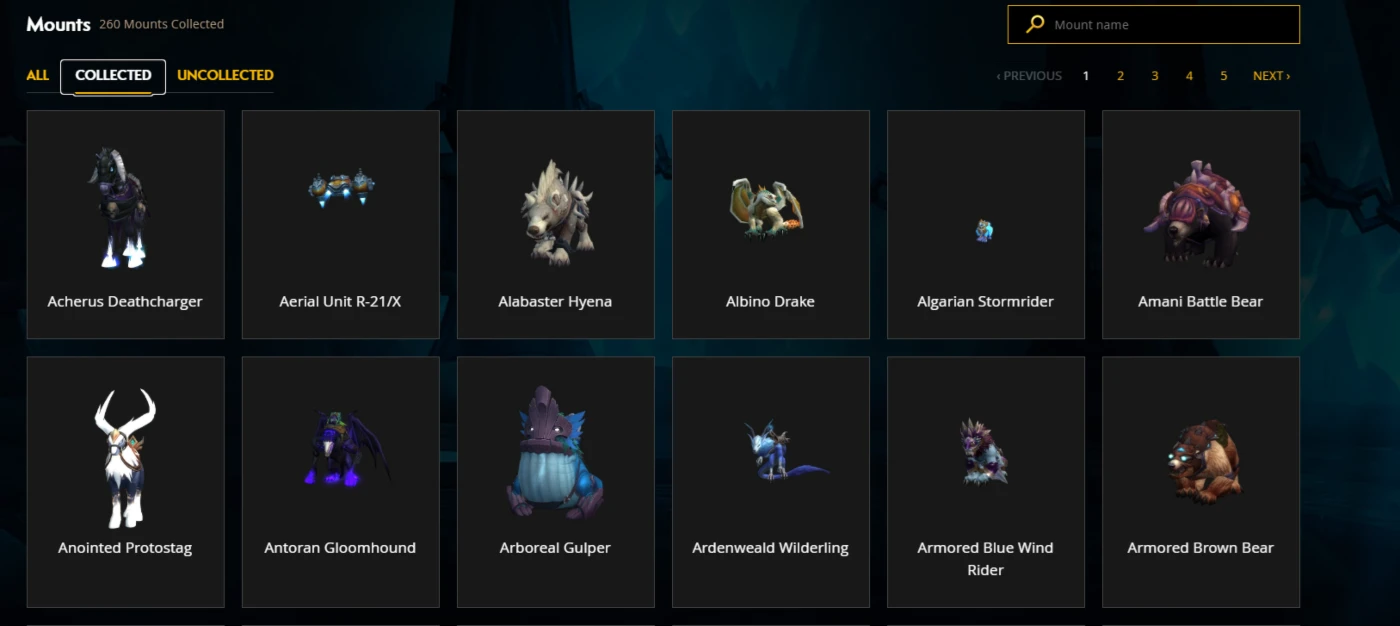
Task: Show the UNCOLLECTED mounts tab
Action: tap(225, 75)
